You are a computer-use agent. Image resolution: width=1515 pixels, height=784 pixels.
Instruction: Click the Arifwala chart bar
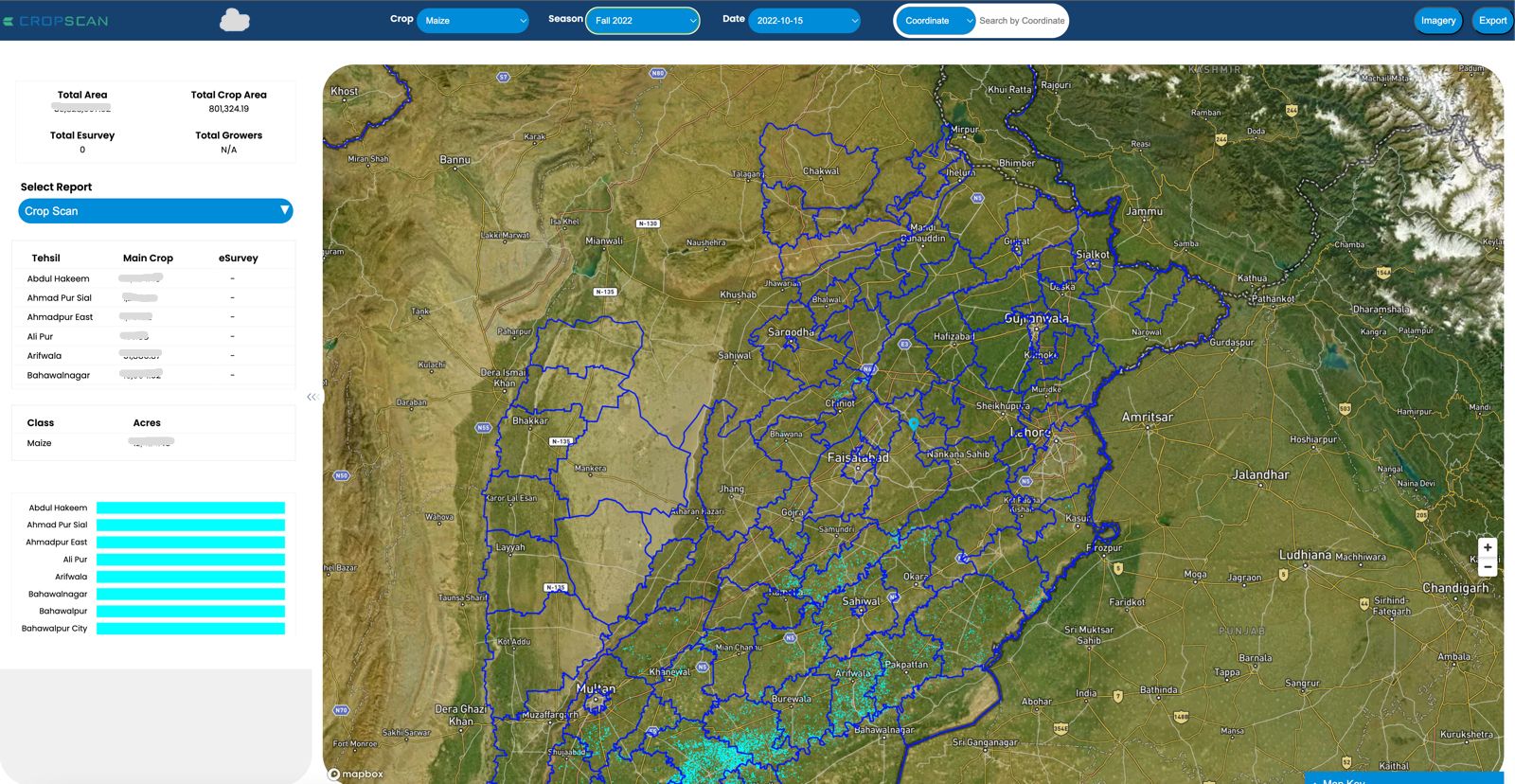click(190, 577)
